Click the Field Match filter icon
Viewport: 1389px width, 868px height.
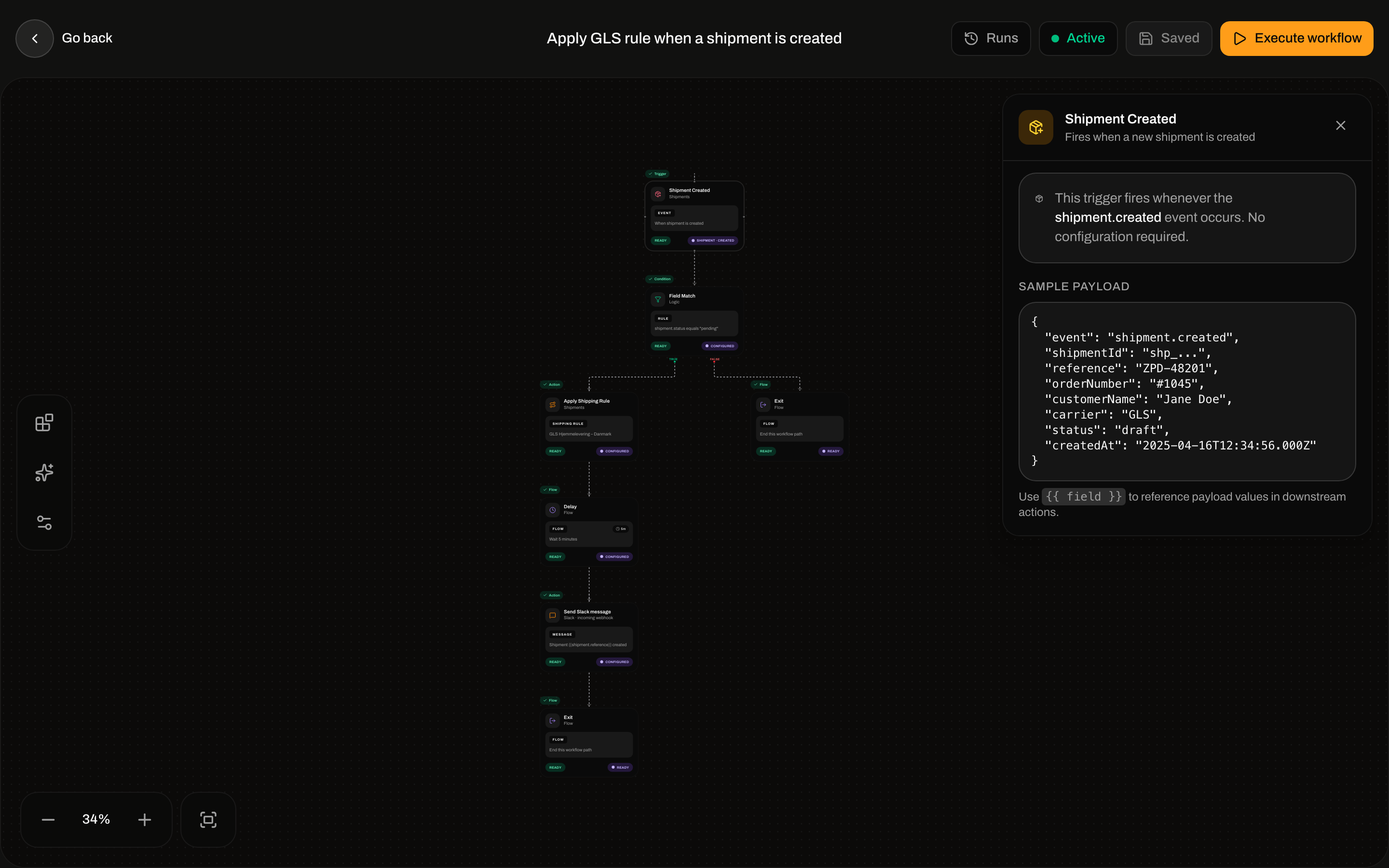pos(658,299)
